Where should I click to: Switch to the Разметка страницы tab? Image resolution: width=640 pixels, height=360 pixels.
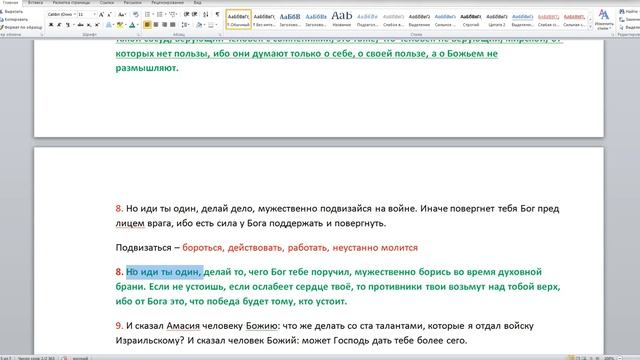(x=71, y=2)
